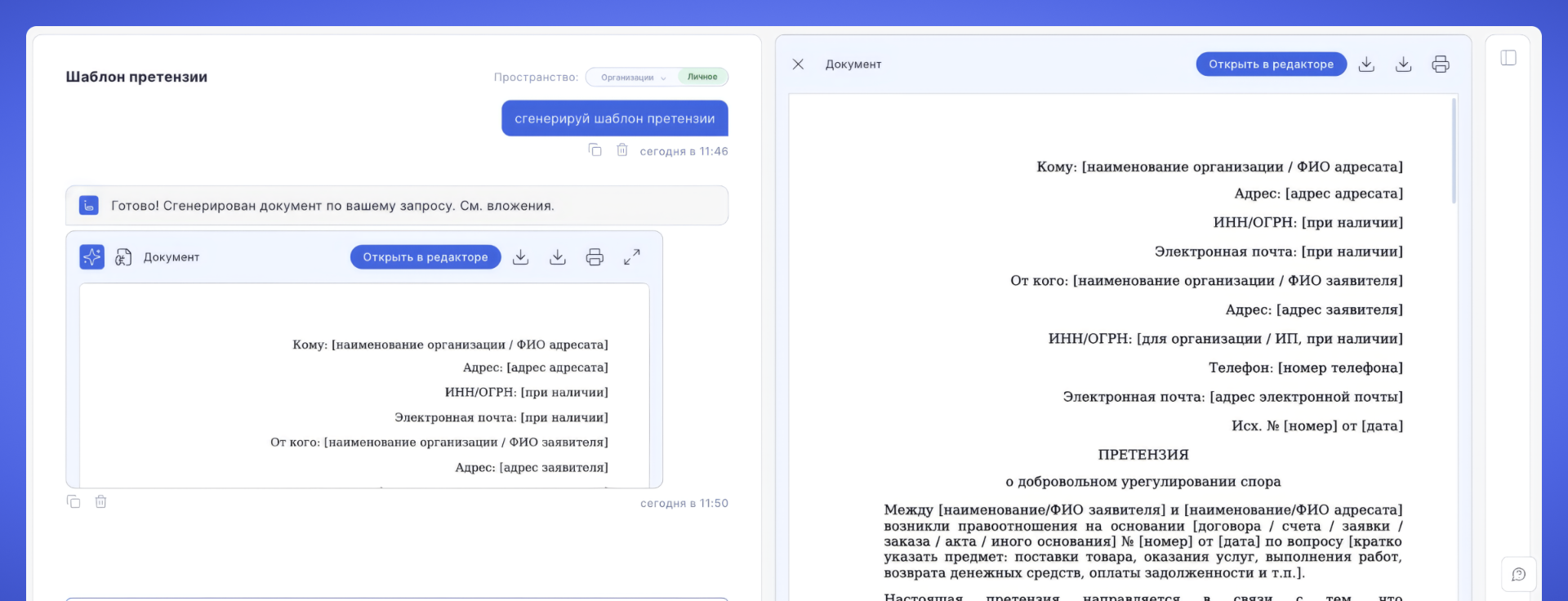1568x601 pixels.
Task: Close the right document preview panel
Action: (798, 65)
